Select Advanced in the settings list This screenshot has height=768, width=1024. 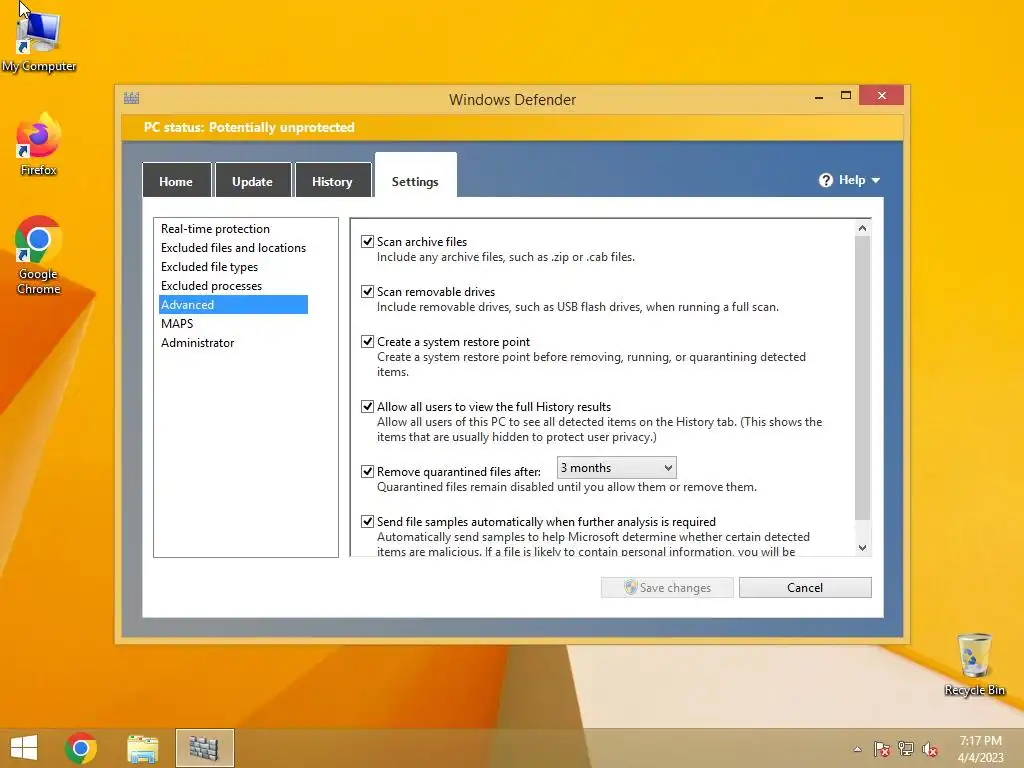233,304
